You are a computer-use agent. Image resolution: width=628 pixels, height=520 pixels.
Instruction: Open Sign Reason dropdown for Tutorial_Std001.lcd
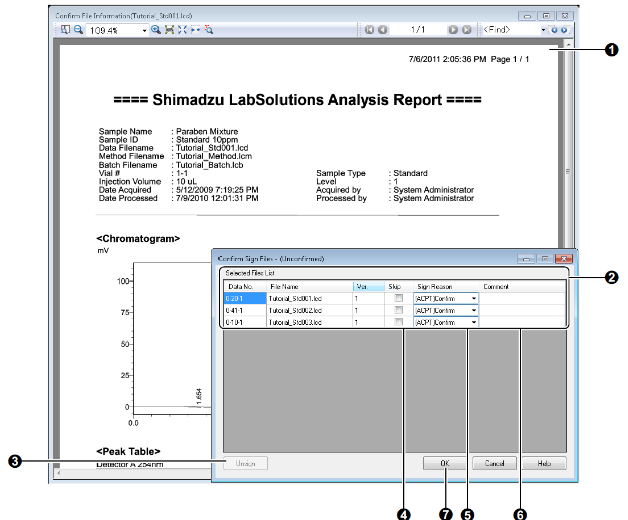[474, 298]
